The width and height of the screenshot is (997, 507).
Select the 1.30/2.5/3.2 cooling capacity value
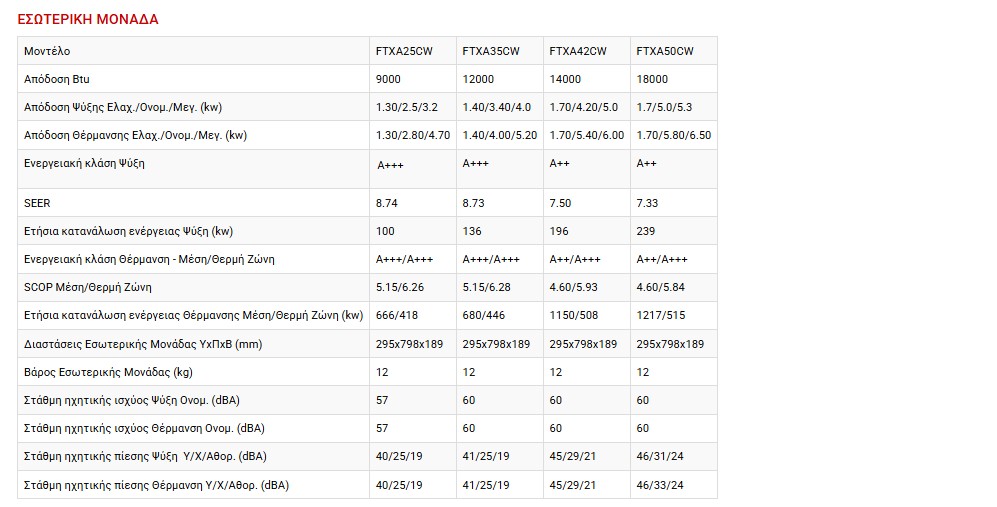[407, 107]
